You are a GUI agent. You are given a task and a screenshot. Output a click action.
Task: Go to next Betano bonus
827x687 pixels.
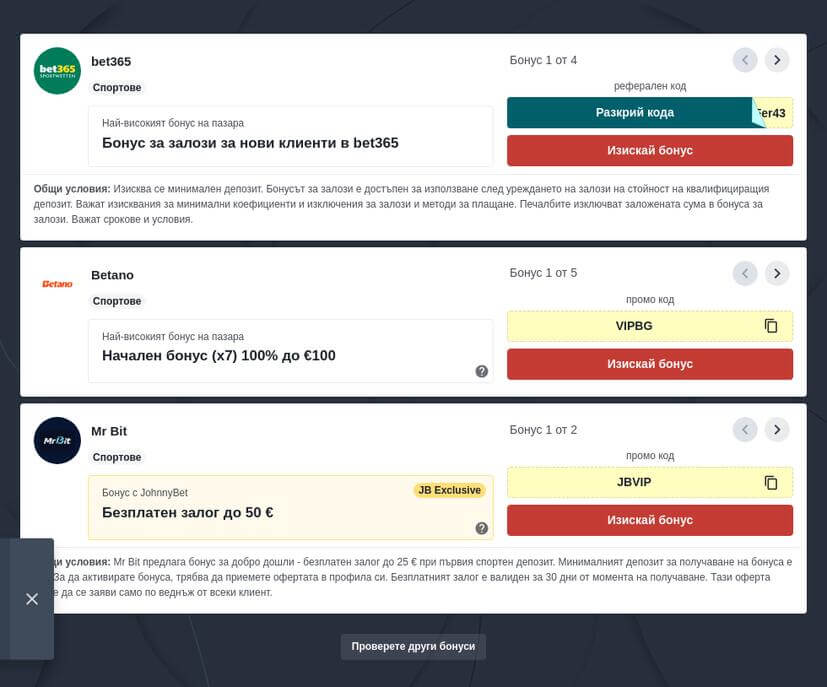click(777, 273)
